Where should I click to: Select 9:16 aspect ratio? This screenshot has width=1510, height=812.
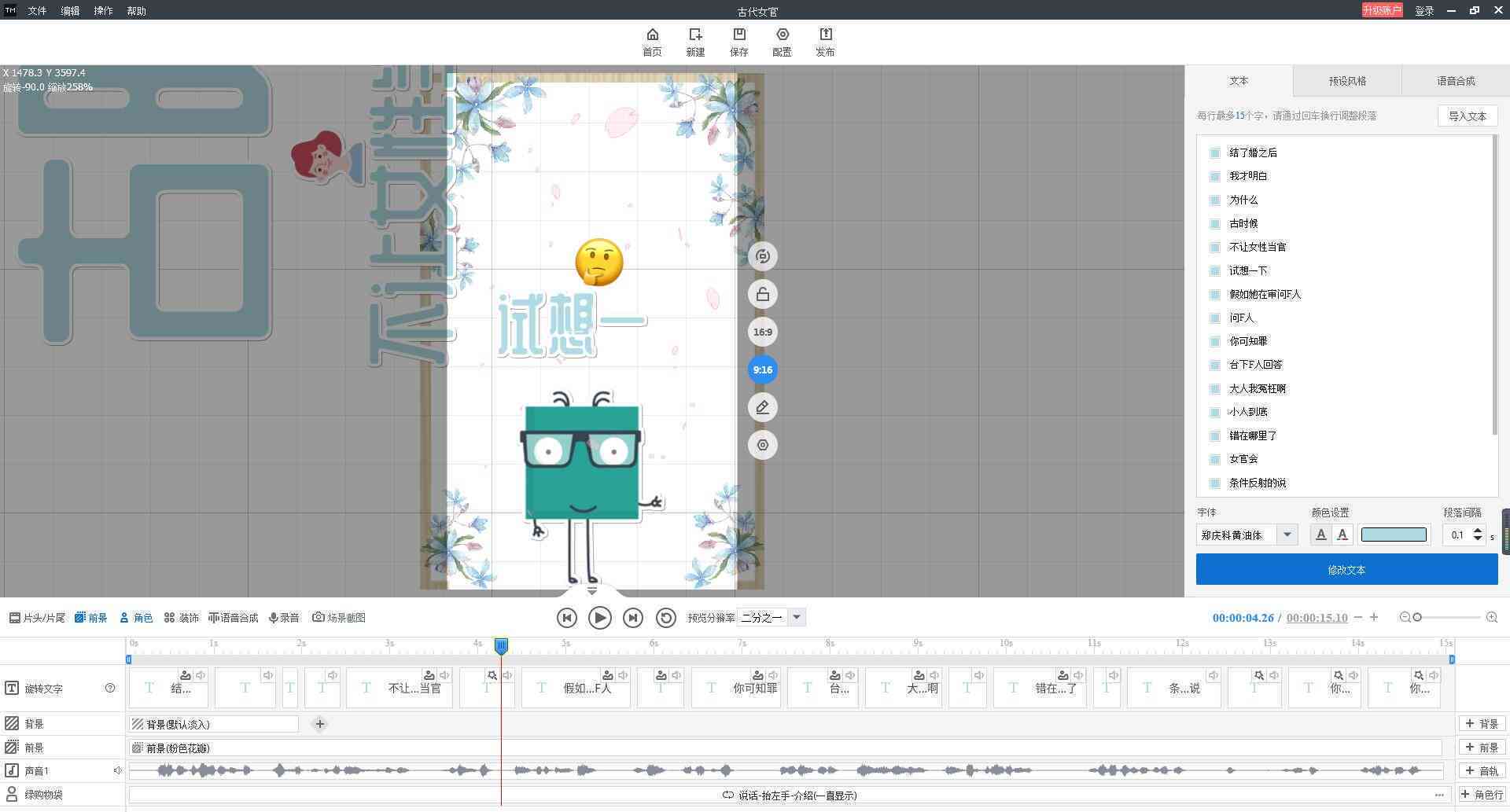coord(762,369)
